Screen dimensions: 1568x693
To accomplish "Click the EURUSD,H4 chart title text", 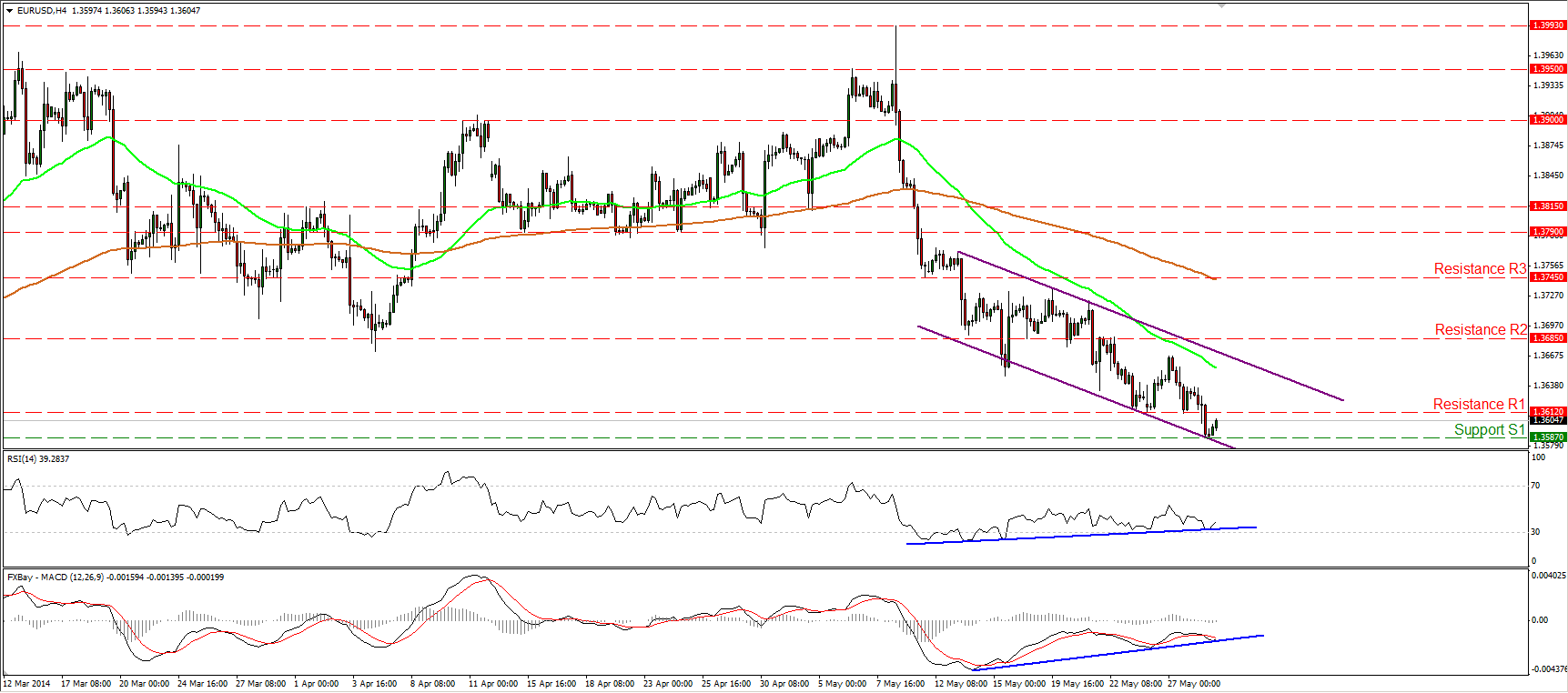I will click(42, 11).
